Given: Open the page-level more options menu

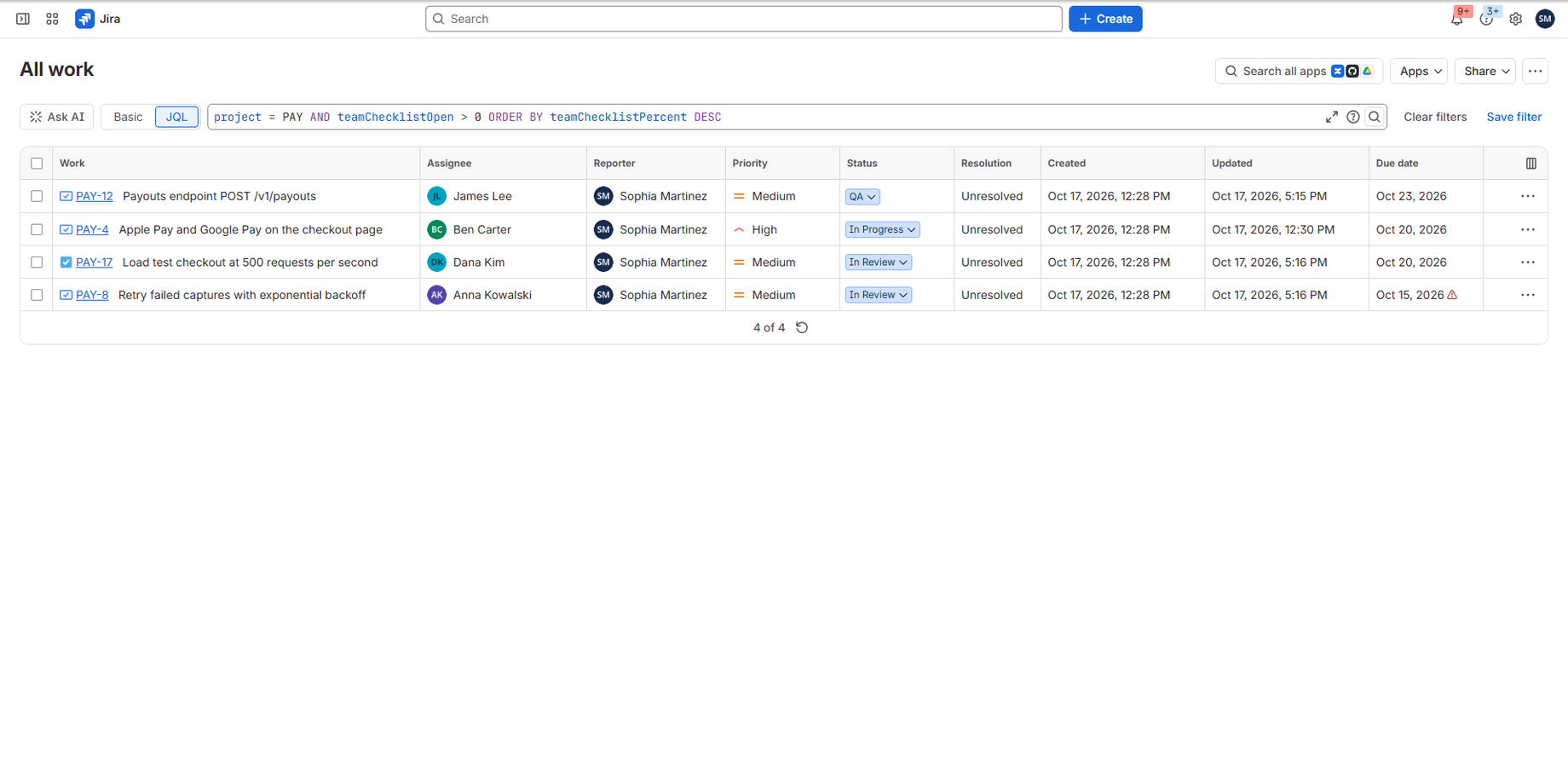Looking at the screenshot, I should 1535,71.
